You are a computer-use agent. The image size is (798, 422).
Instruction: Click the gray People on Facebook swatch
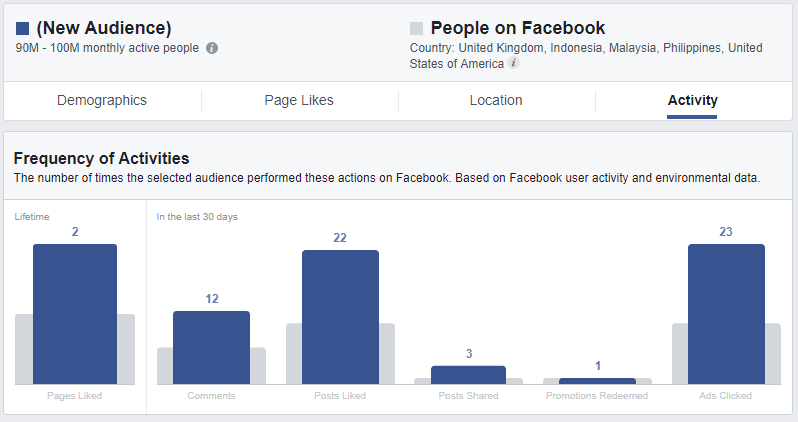point(417,29)
